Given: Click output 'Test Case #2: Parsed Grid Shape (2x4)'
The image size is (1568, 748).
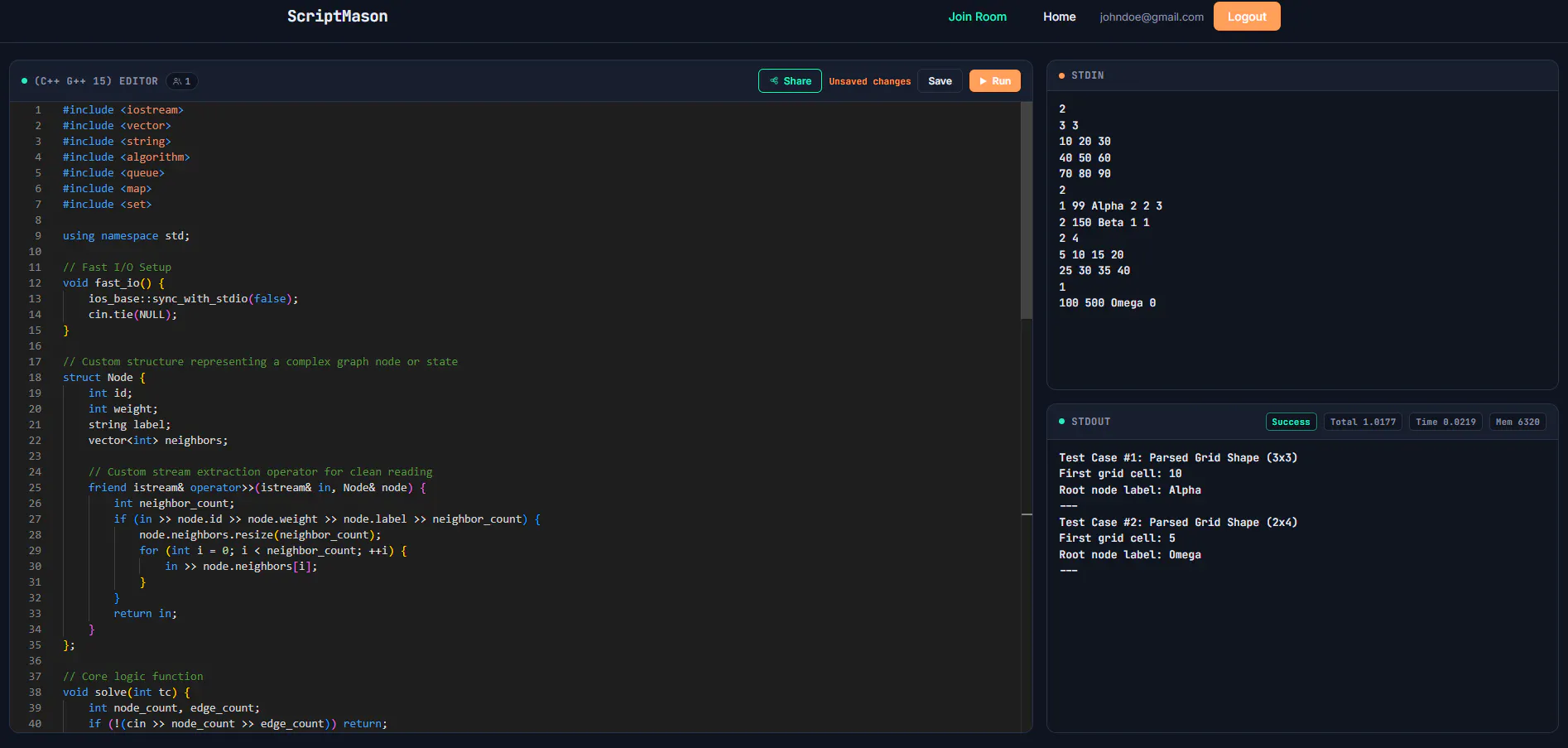Looking at the screenshot, I should [1178, 523].
